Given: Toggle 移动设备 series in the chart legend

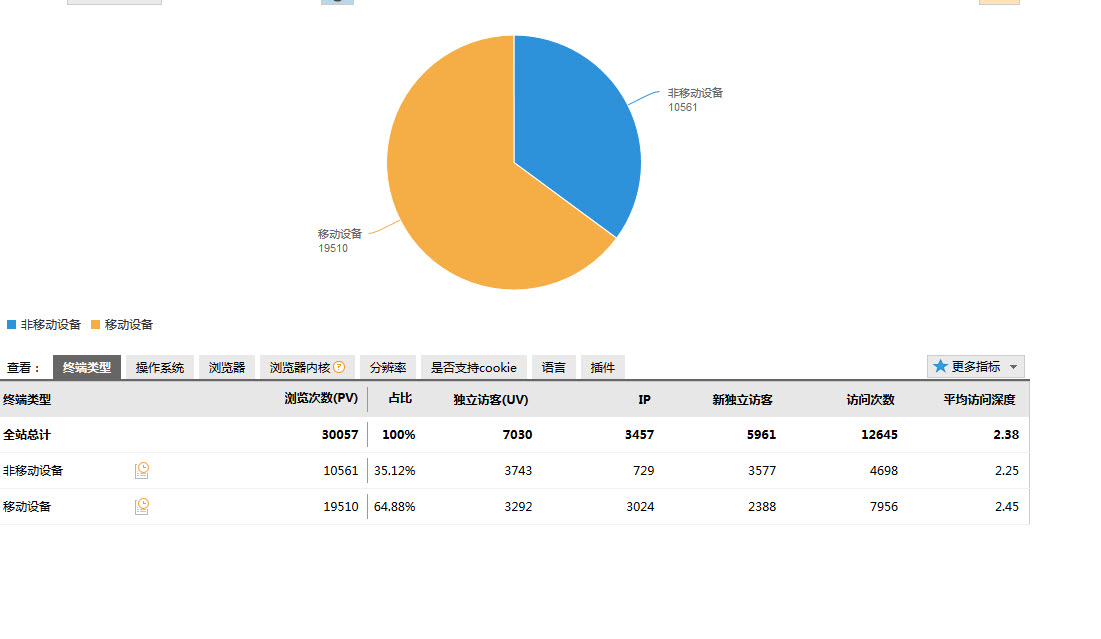Looking at the screenshot, I should pos(122,325).
